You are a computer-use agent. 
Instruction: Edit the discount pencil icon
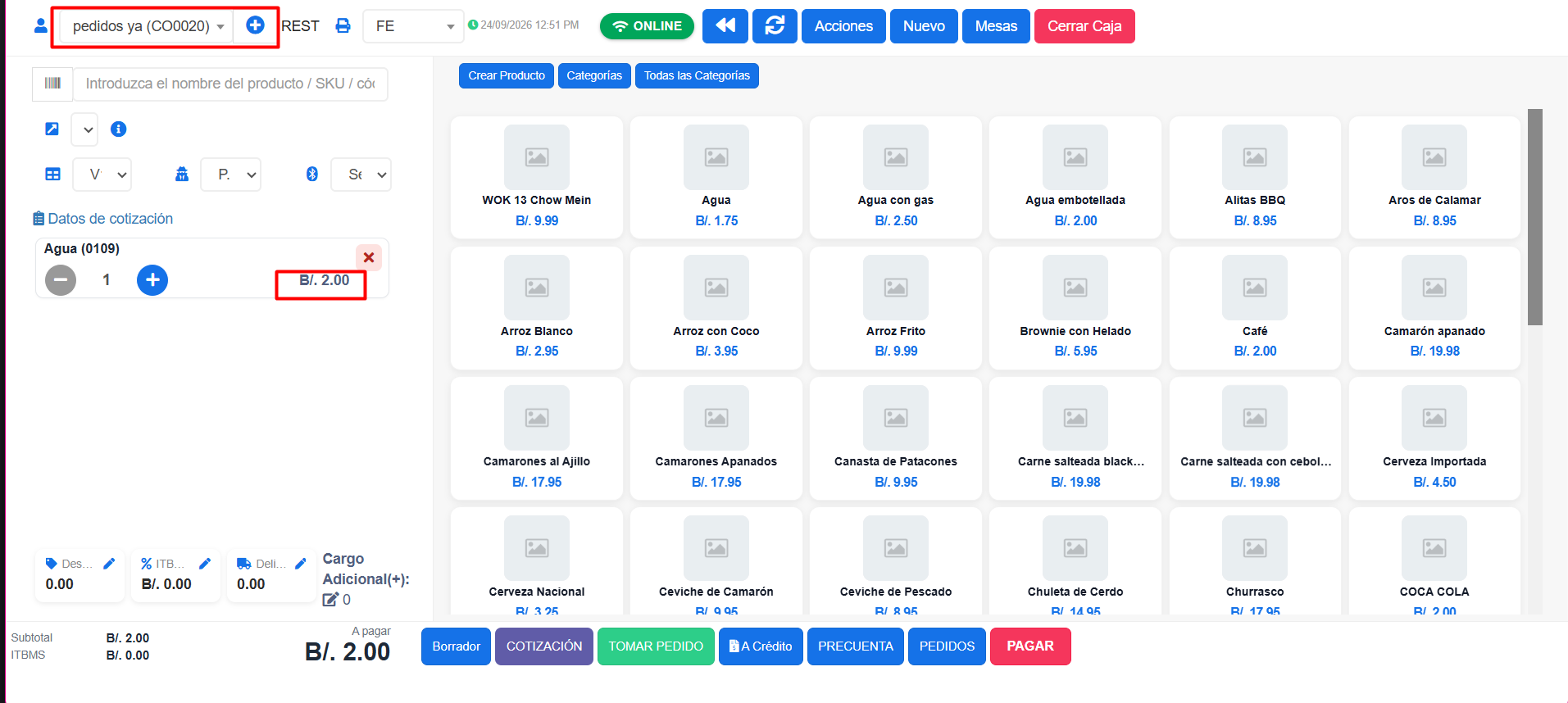[109, 564]
